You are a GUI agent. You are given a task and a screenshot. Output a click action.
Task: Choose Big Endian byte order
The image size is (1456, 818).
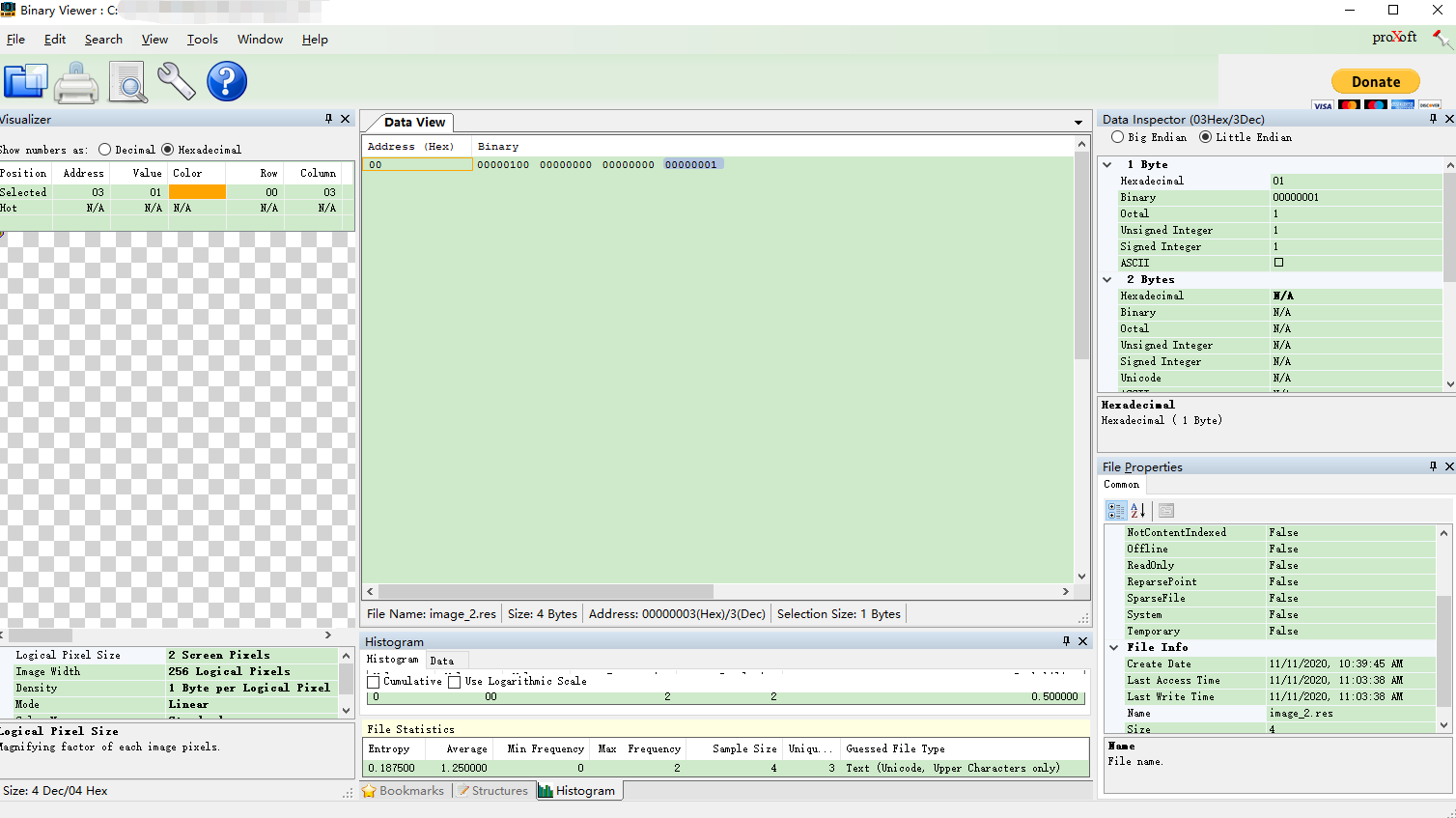point(1117,137)
